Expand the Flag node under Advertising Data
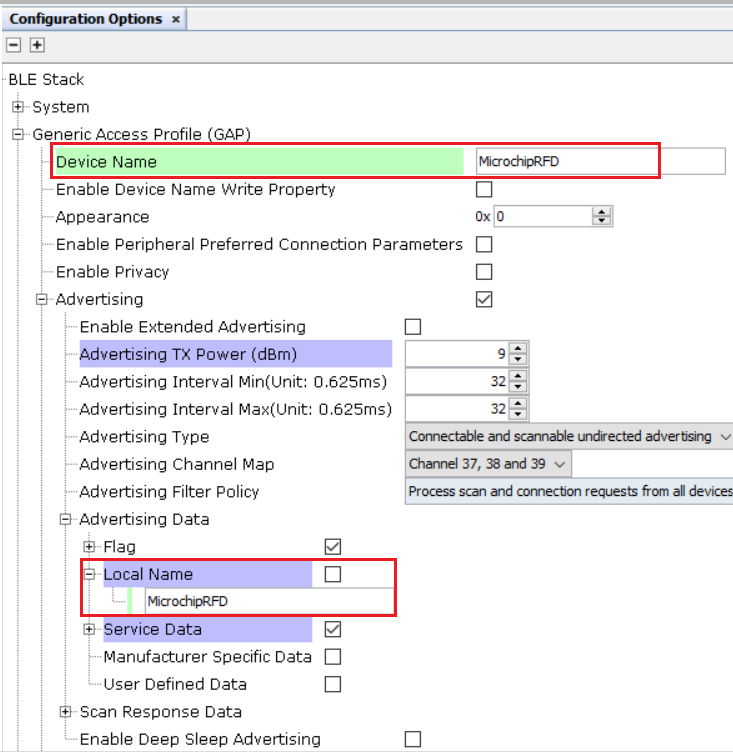Viewport: 733px width, 752px height. tap(89, 547)
